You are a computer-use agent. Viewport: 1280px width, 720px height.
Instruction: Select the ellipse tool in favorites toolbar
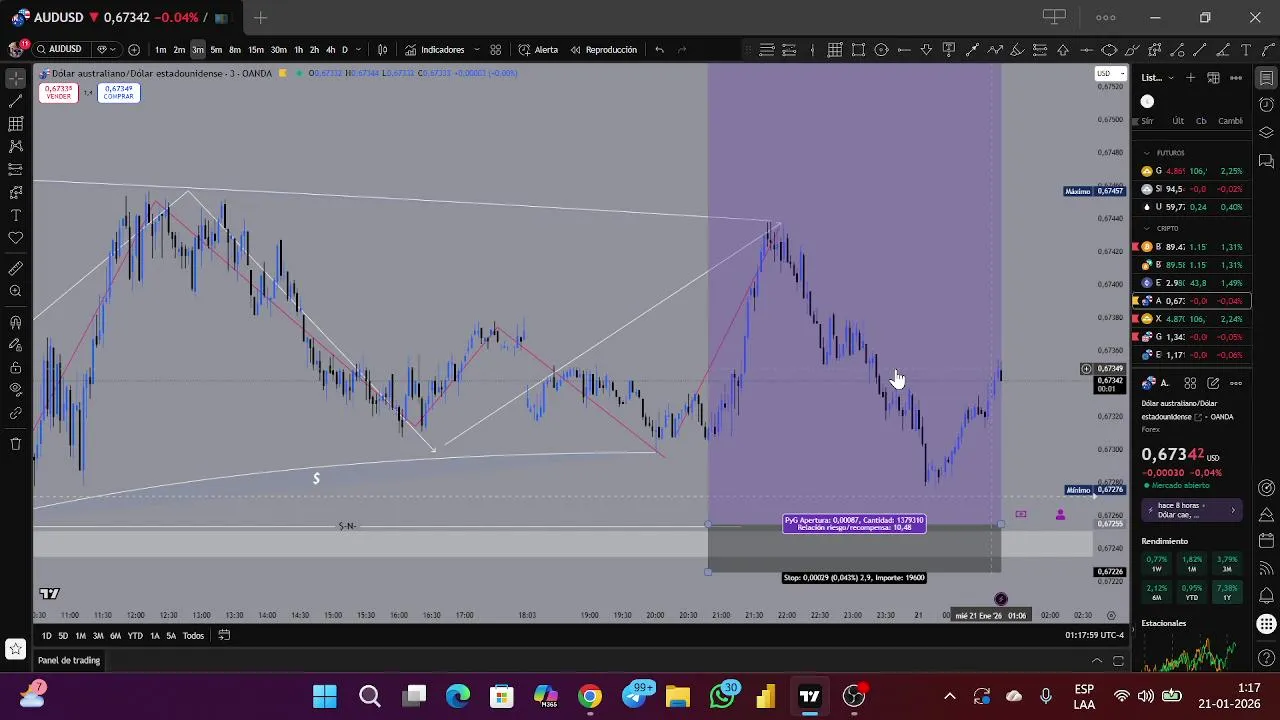point(1109,49)
